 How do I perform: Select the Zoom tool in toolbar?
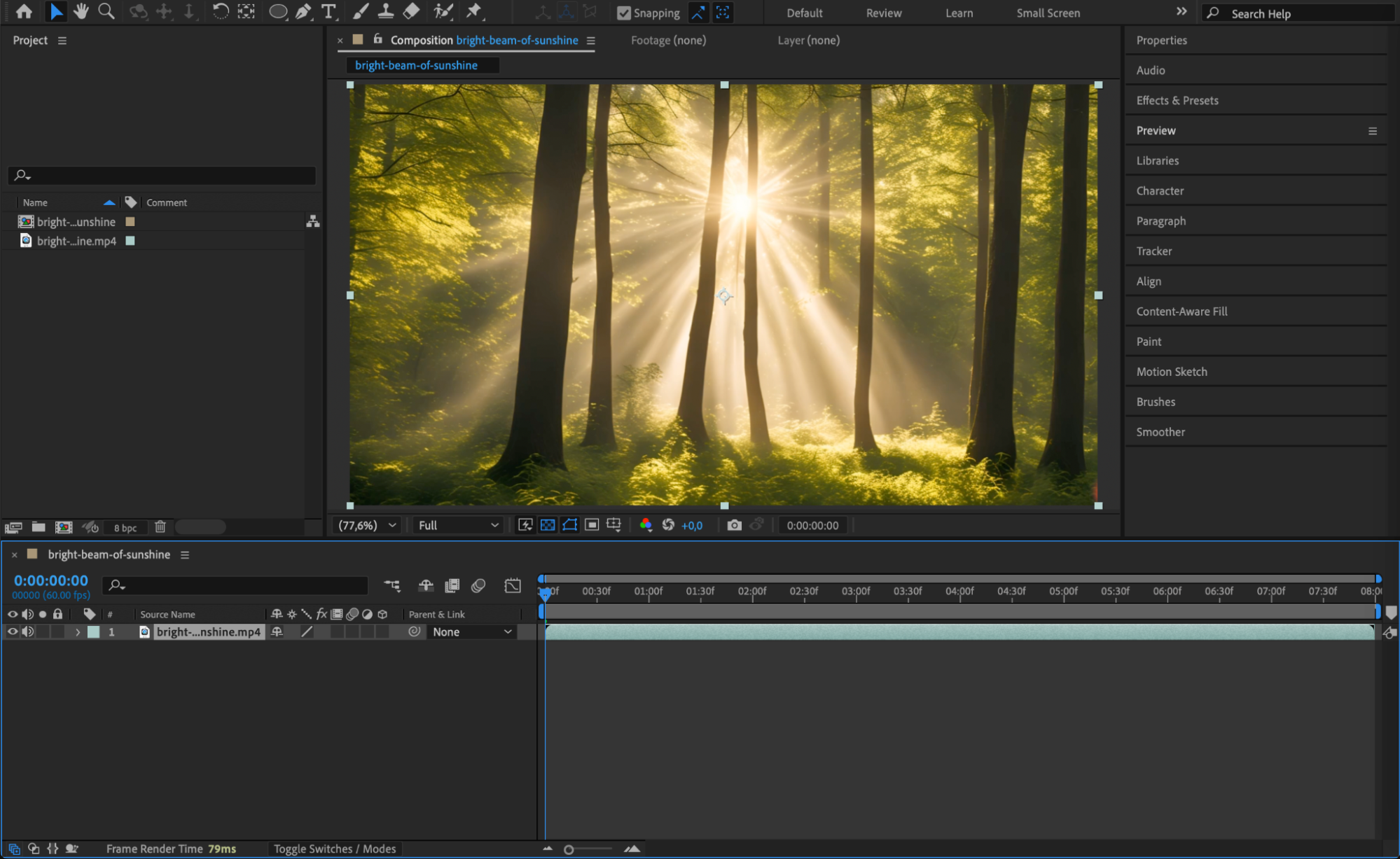(106, 11)
